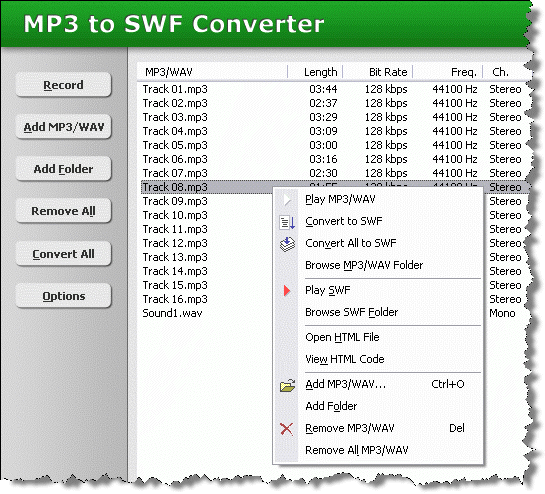Click the red X Remove MP3/WAV icon

click(x=287, y=429)
